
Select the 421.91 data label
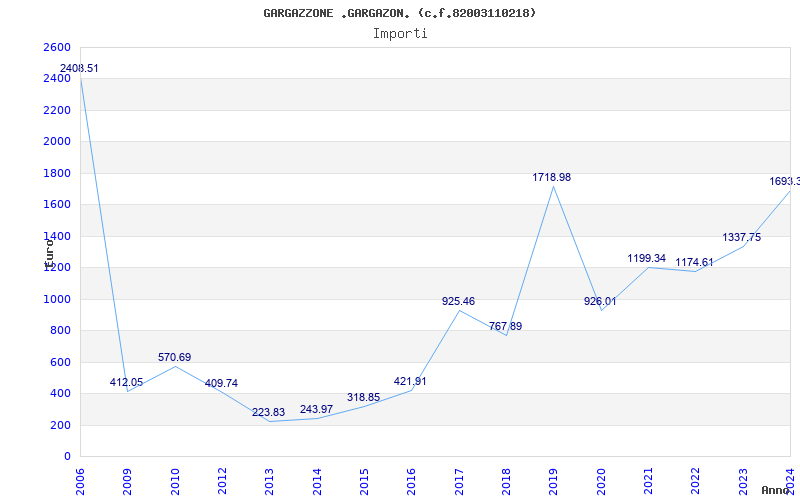[x=411, y=381]
